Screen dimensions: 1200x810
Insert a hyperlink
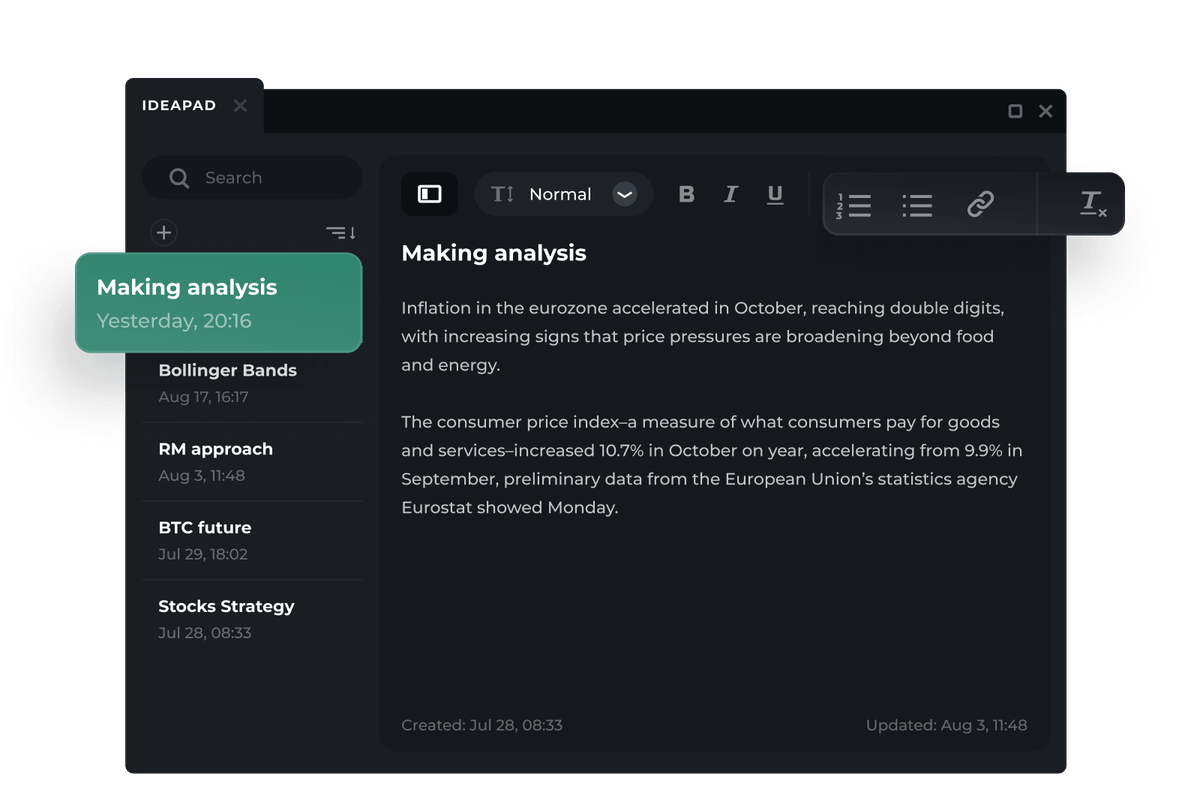click(x=980, y=205)
